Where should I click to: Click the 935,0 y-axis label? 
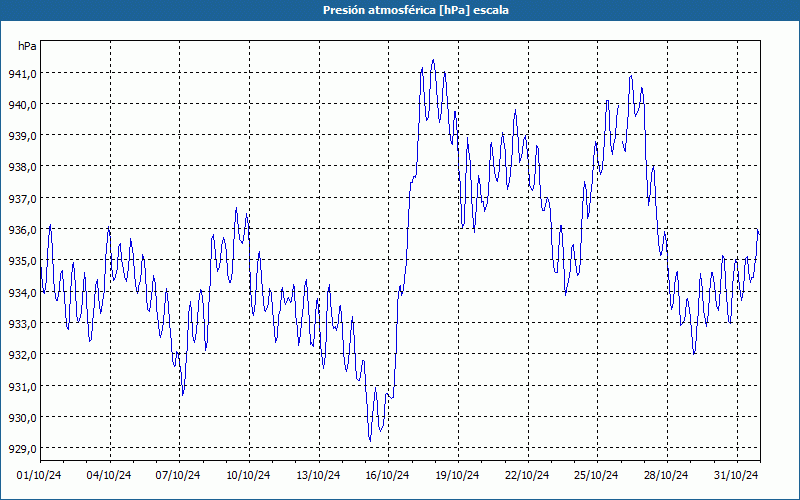click(22, 262)
